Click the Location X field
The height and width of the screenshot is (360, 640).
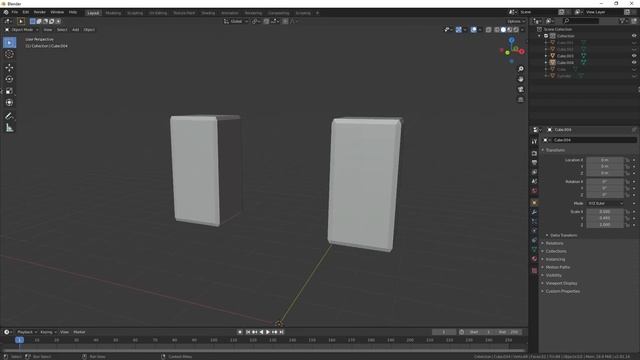(605, 160)
